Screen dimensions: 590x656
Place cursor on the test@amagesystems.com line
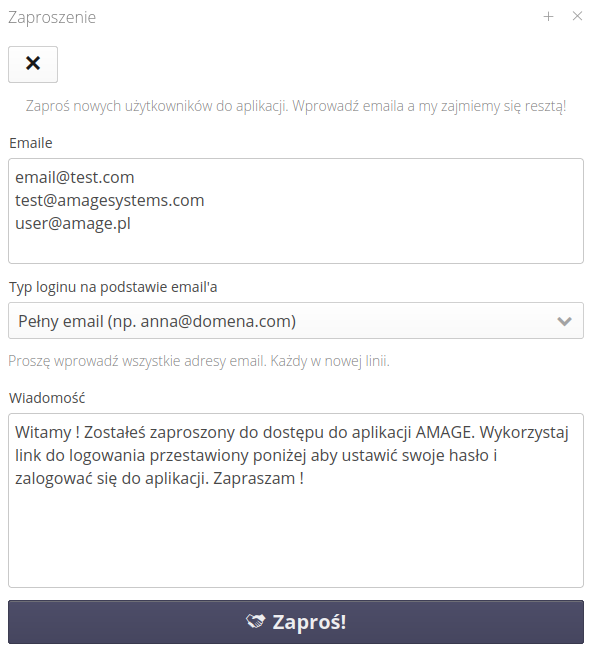(110, 200)
